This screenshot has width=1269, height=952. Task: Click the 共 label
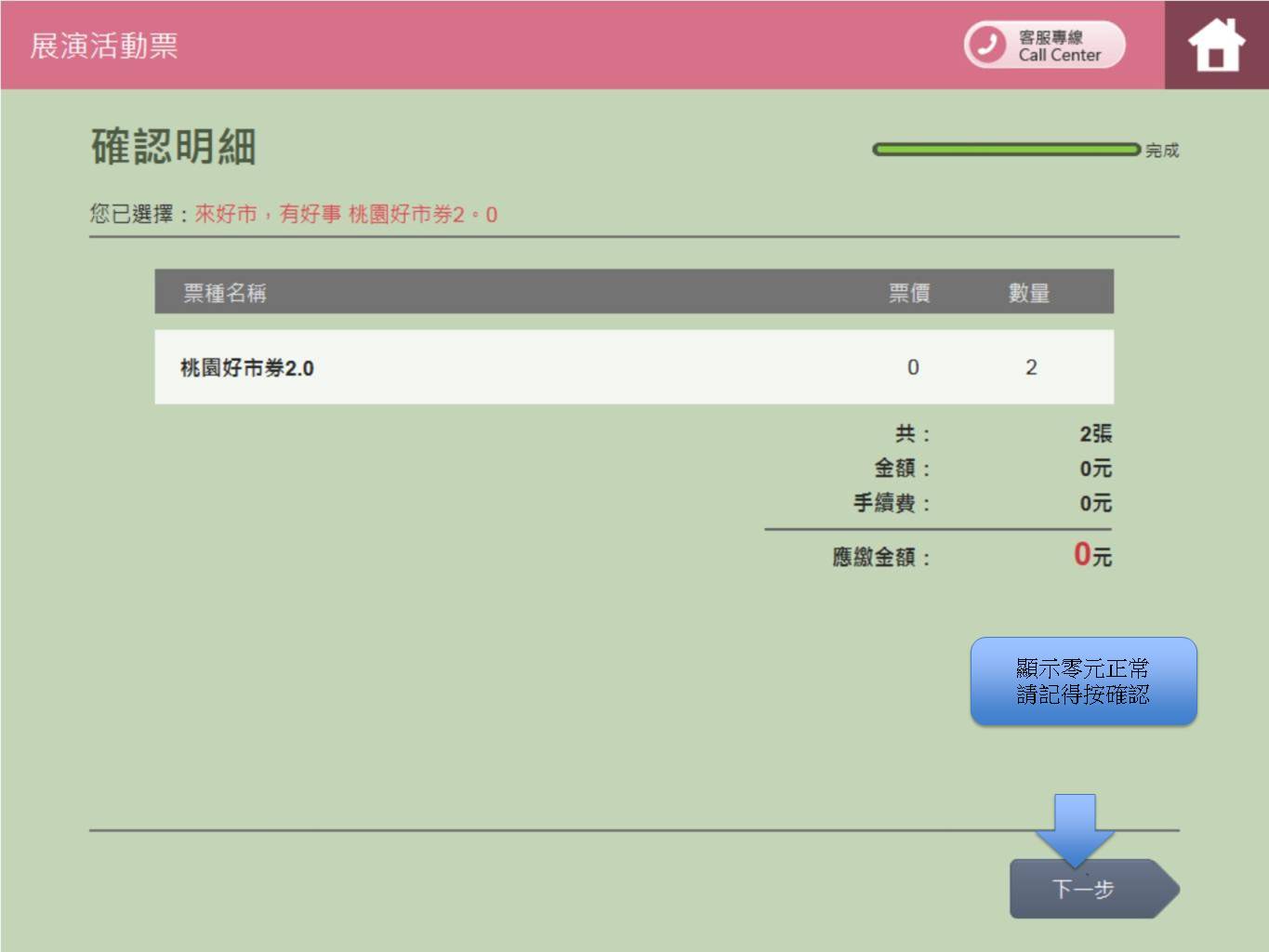(912, 433)
